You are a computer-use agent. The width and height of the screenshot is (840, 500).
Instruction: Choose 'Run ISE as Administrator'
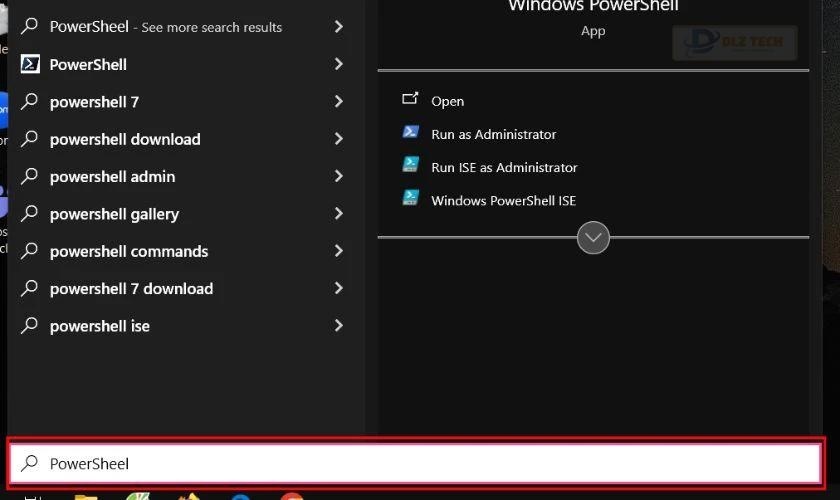504,168
